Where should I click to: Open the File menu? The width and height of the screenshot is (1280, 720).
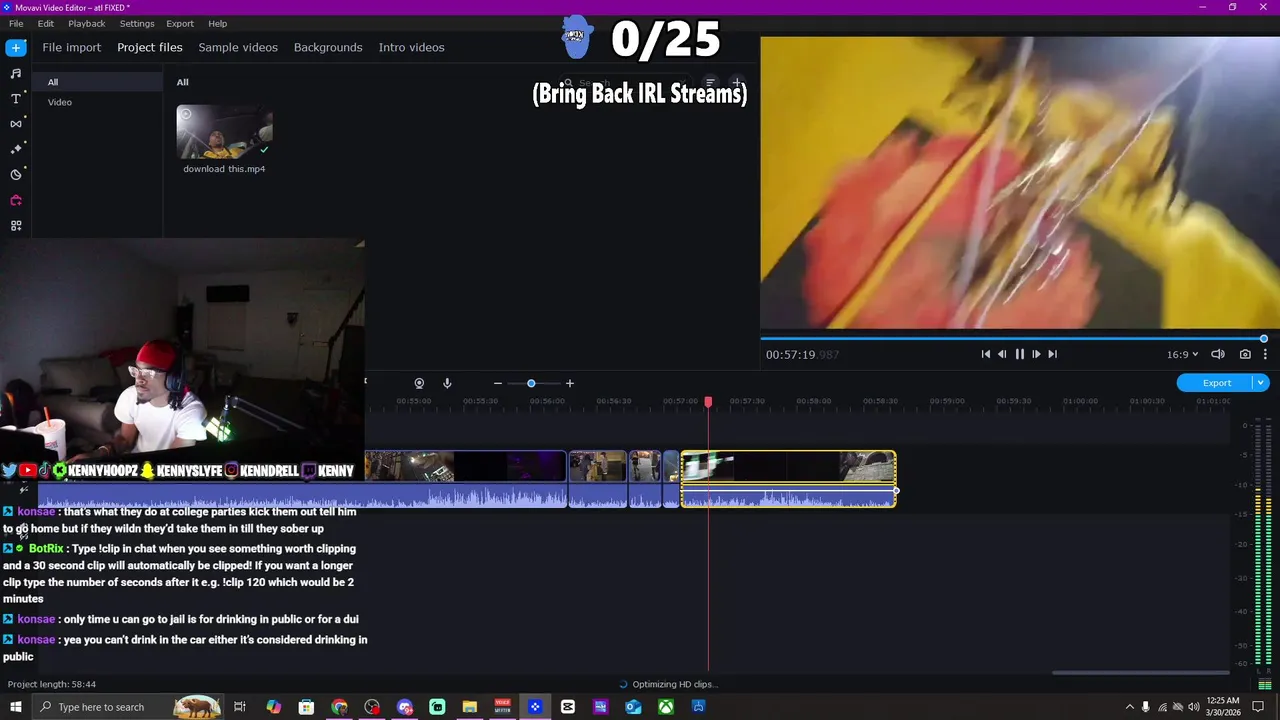(x=16, y=23)
